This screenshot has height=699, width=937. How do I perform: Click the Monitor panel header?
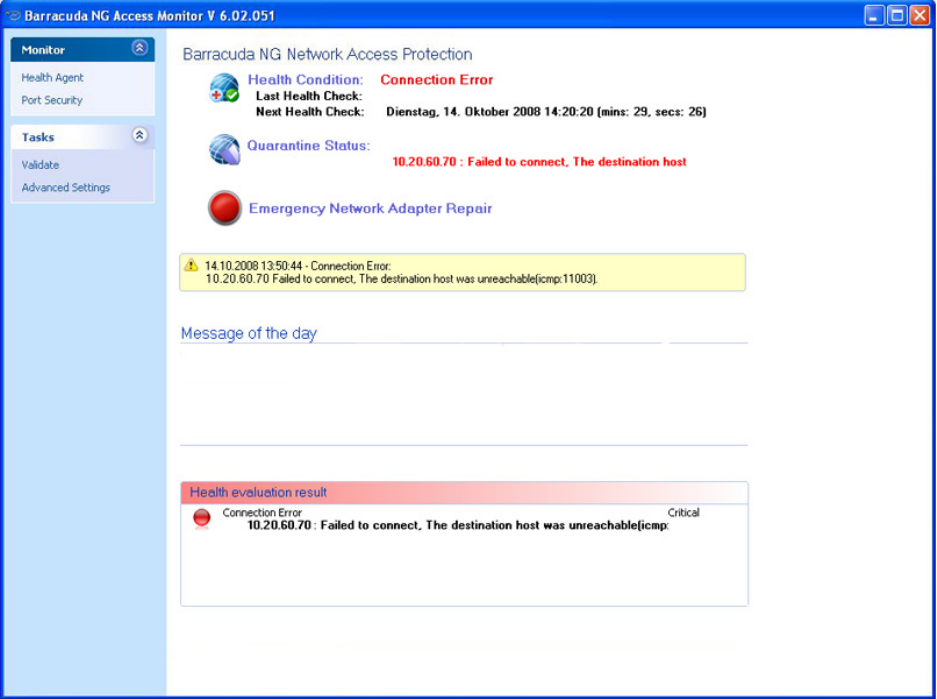82,50
